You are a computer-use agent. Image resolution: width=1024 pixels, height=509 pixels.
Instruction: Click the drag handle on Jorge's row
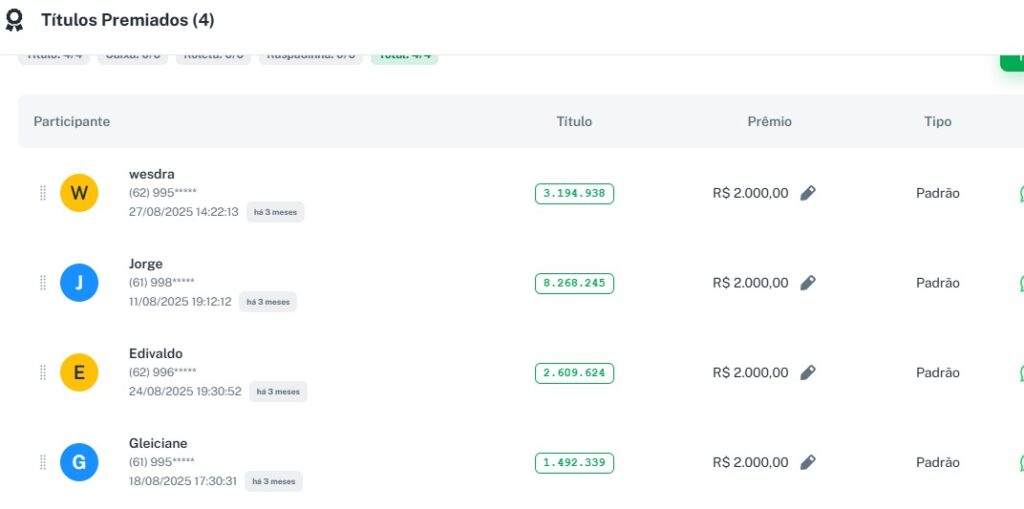[42, 283]
